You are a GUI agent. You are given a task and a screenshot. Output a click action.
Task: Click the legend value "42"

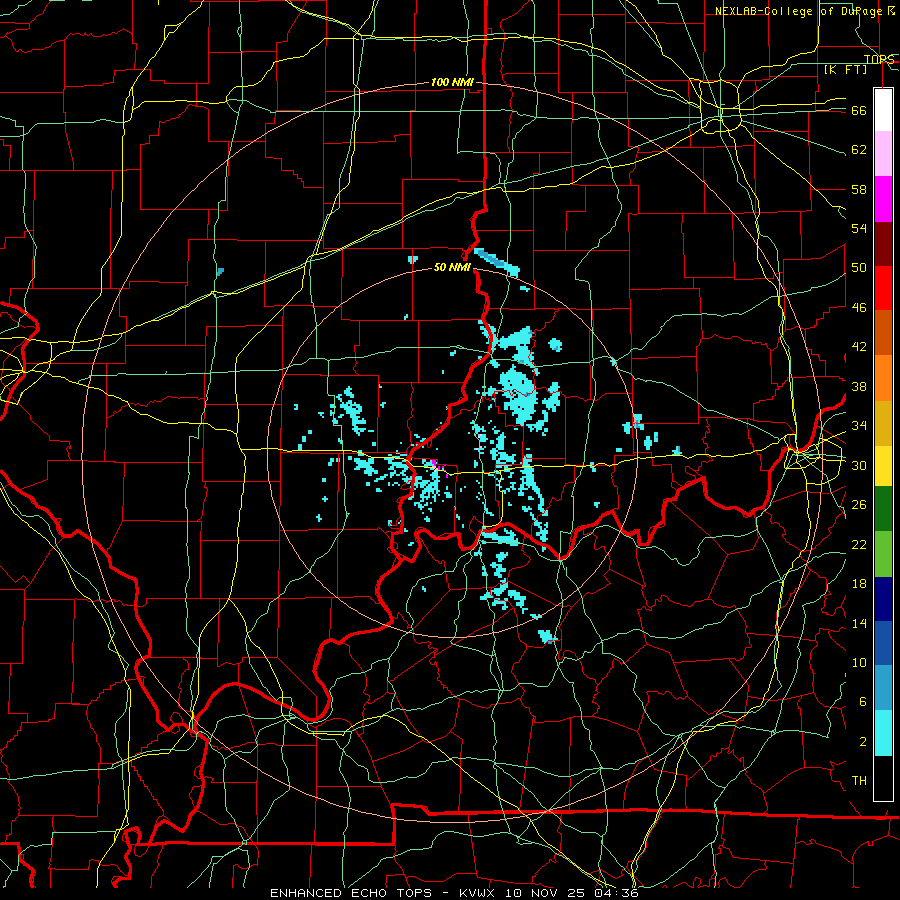click(859, 347)
